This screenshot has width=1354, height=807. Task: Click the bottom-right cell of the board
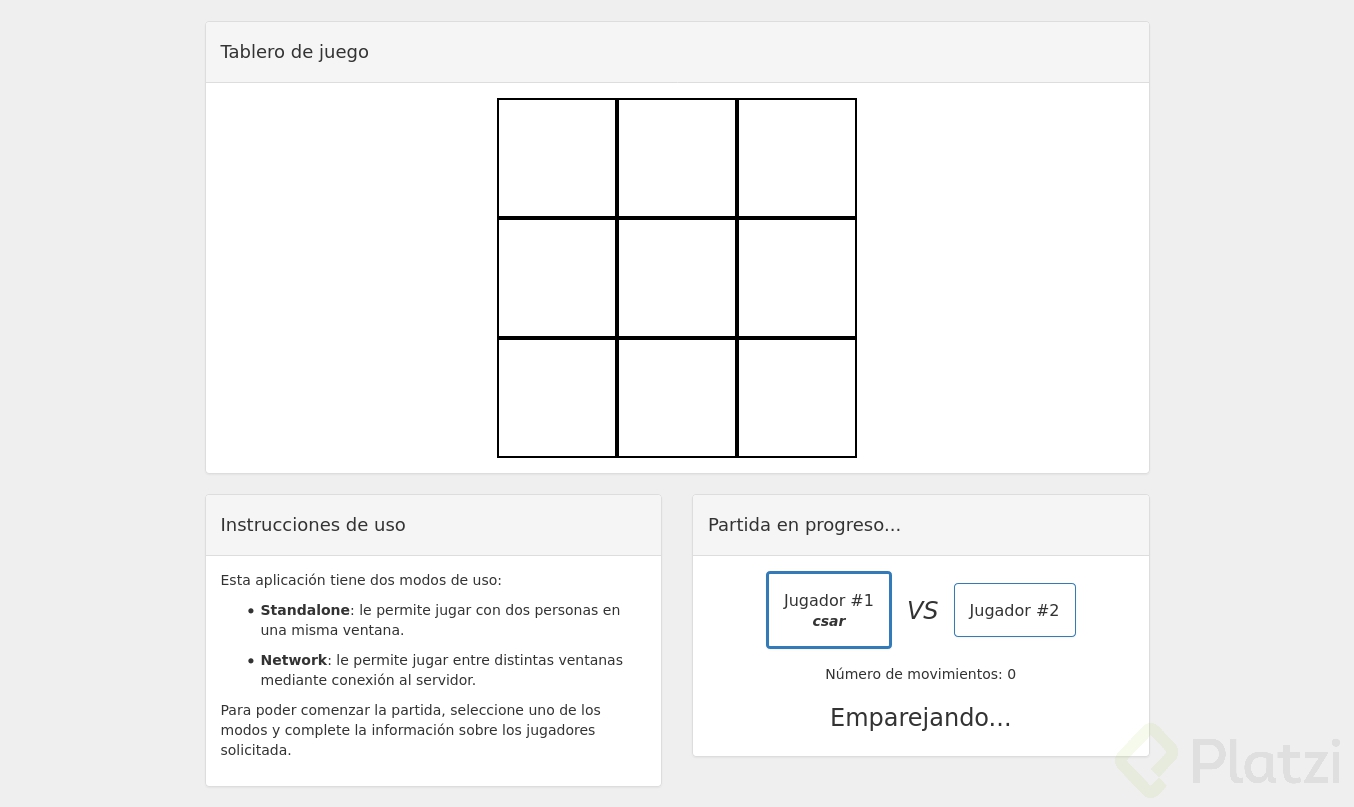[x=796, y=397]
